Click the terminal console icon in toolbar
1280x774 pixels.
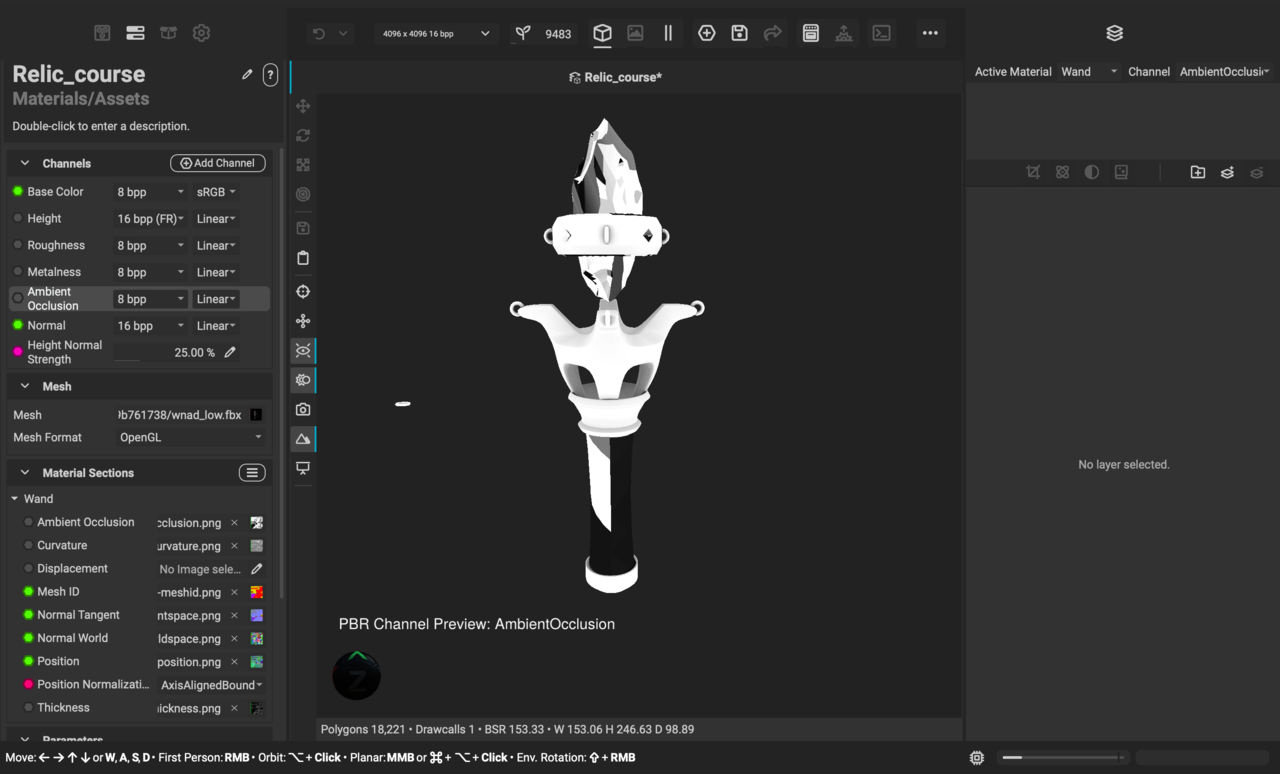881,33
